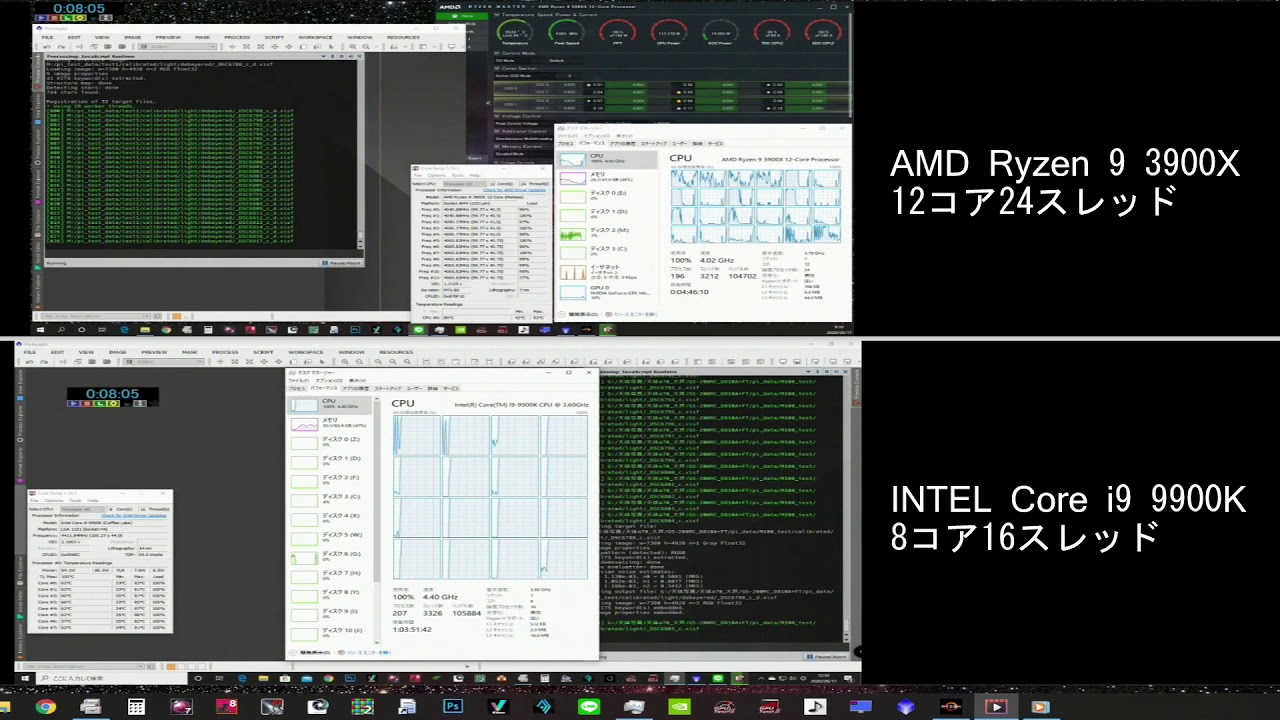Select CPU graph thumbnail in 9900K Task Manager
Screen dimensions: 1280x720
(304, 405)
